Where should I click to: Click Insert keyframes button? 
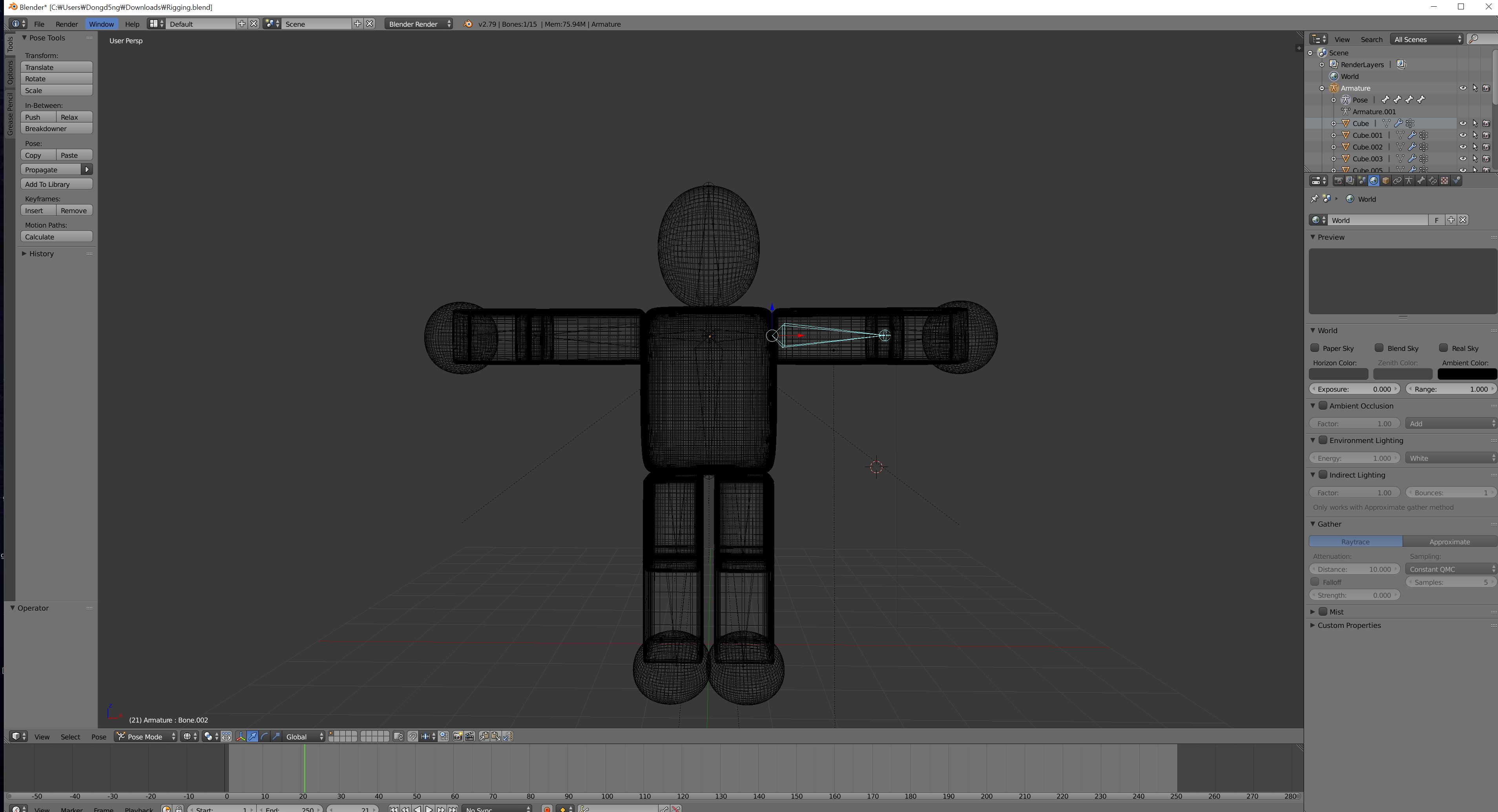click(x=38, y=211)
